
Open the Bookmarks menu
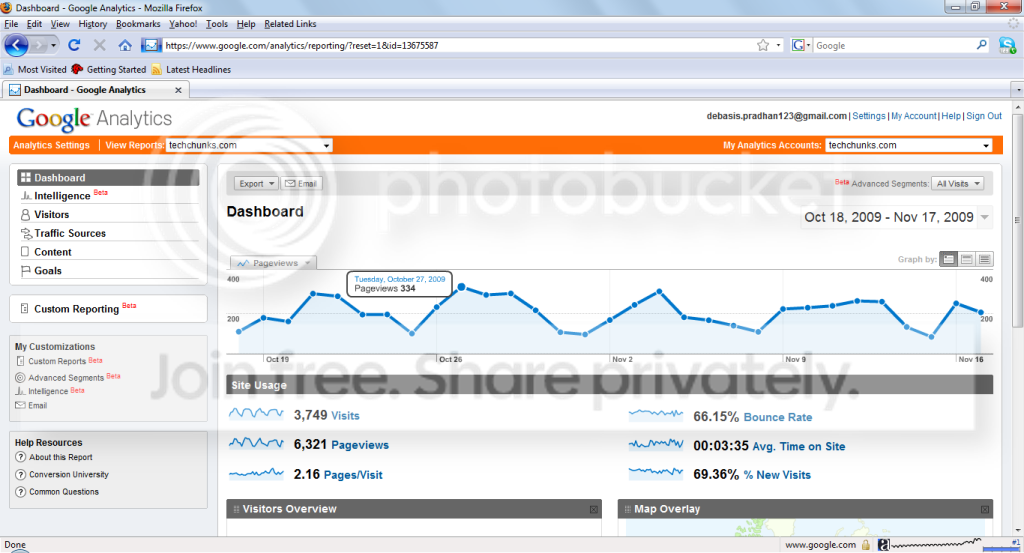point(138,24)
